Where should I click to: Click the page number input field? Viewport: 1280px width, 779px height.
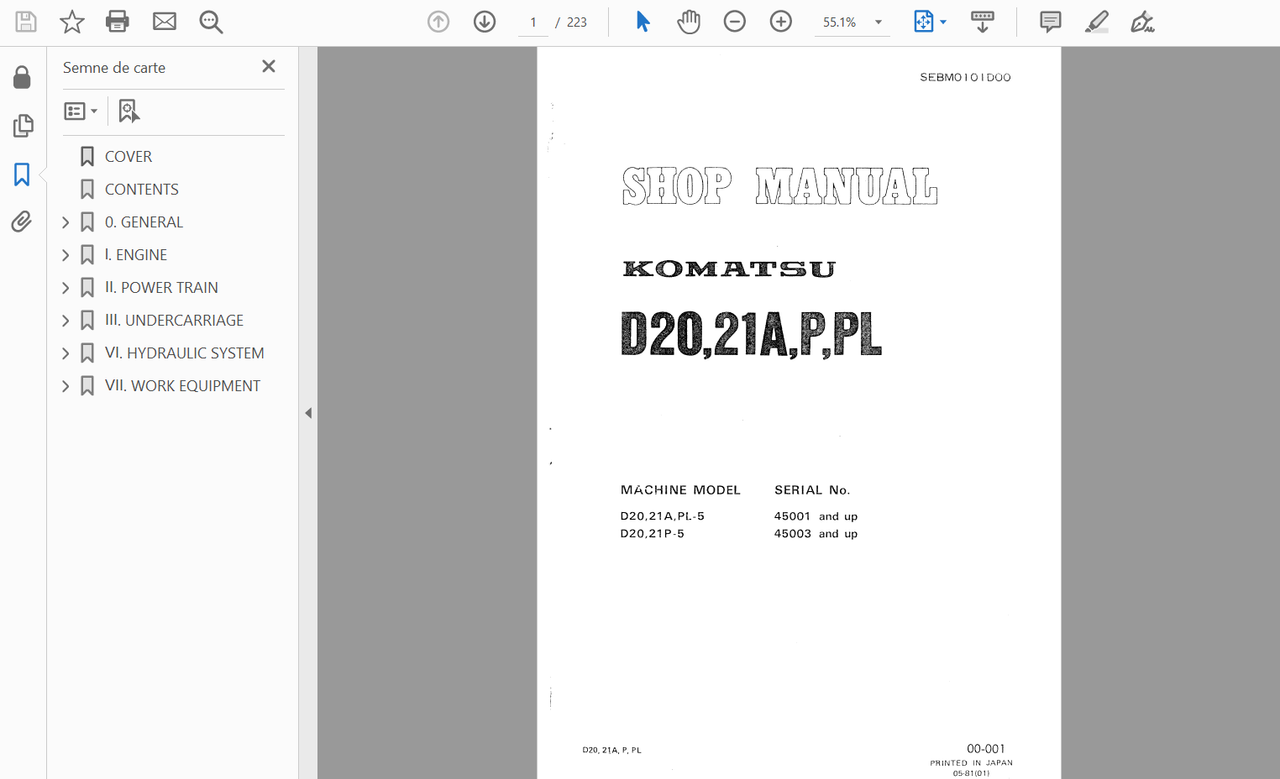533,22
